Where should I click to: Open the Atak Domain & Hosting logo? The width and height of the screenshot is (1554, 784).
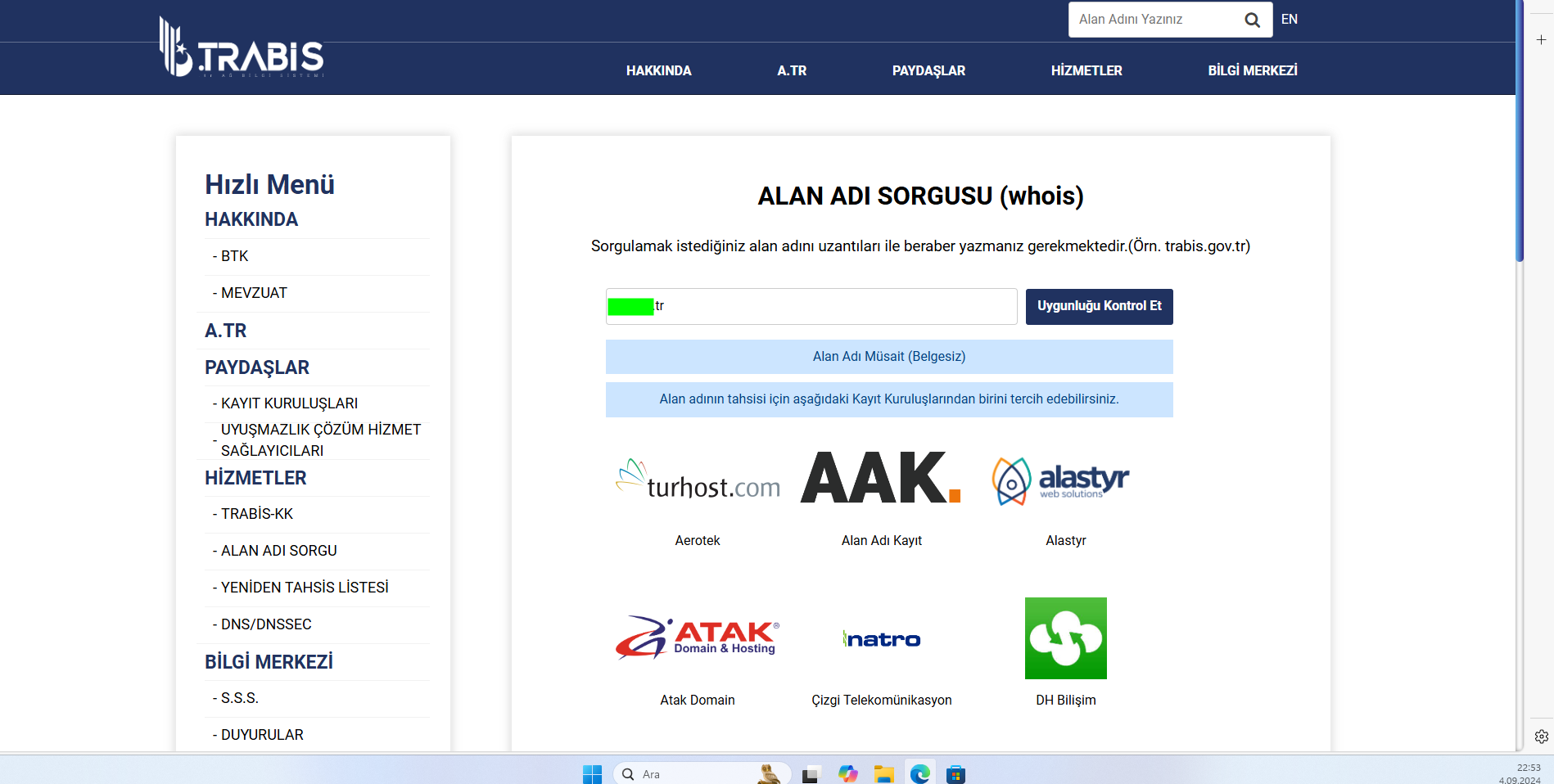tap(698, 638)
